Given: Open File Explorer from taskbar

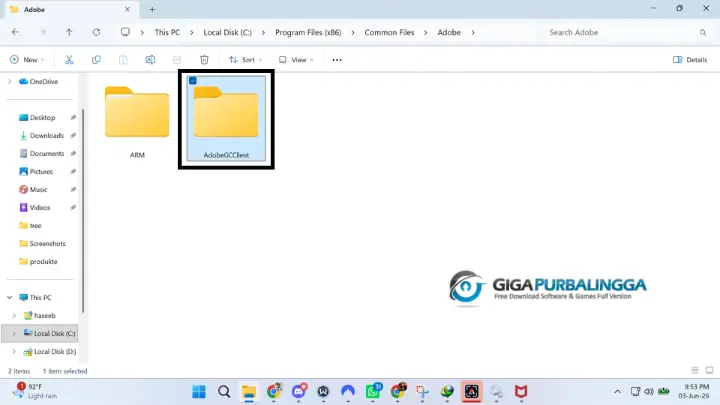Looking at the screenshot, I should (249, 392).
